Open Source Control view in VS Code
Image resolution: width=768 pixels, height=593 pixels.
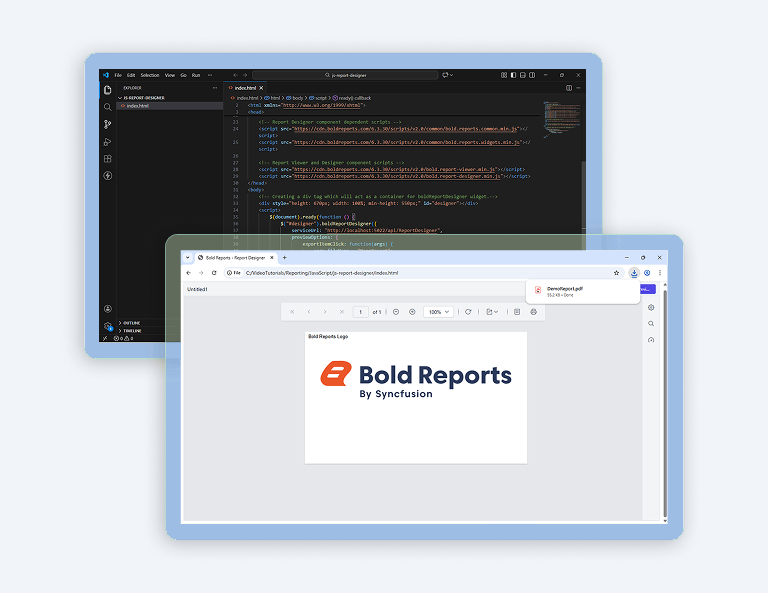108,124
